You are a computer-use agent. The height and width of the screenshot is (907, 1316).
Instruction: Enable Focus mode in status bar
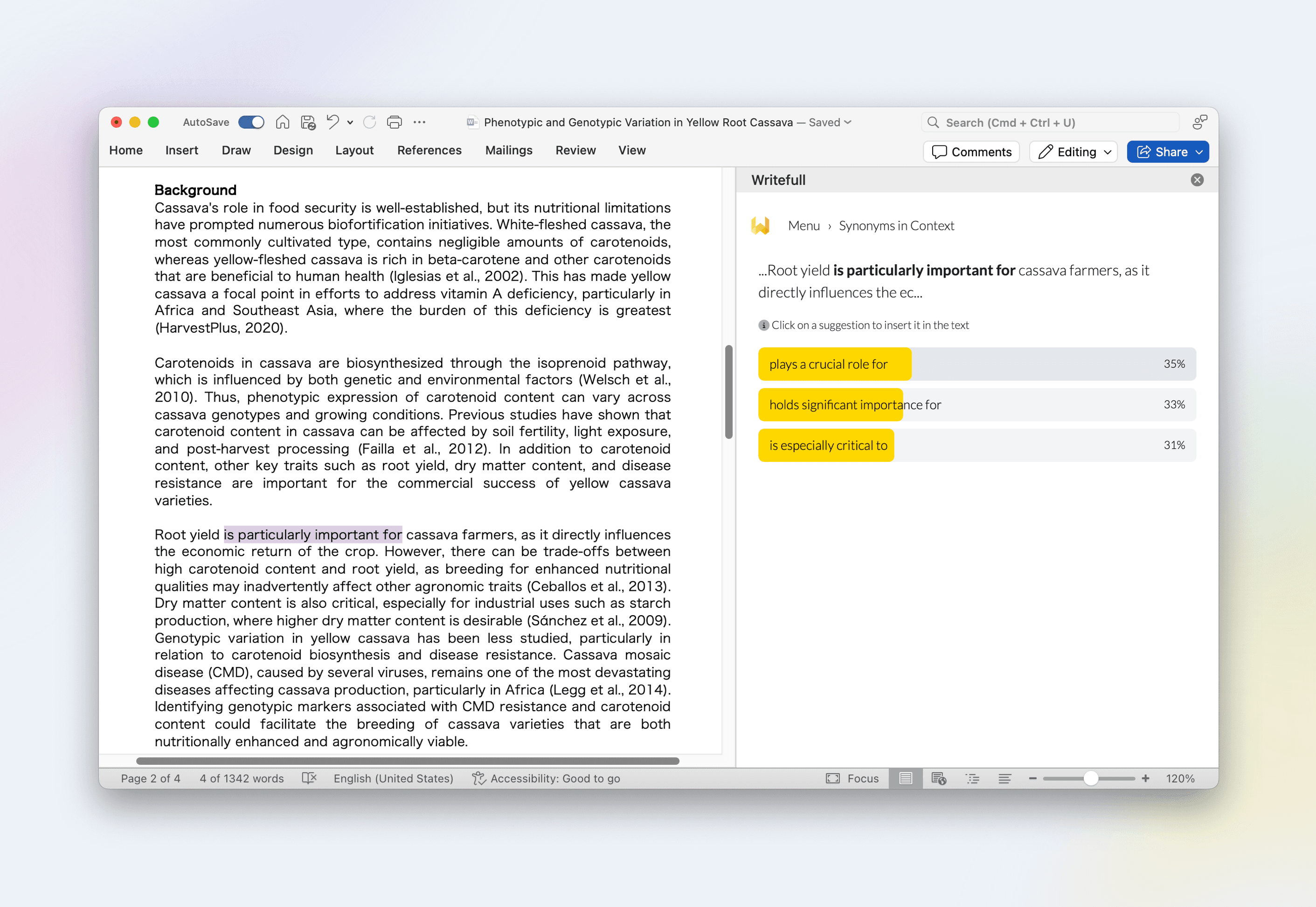[x=852, y=778]
